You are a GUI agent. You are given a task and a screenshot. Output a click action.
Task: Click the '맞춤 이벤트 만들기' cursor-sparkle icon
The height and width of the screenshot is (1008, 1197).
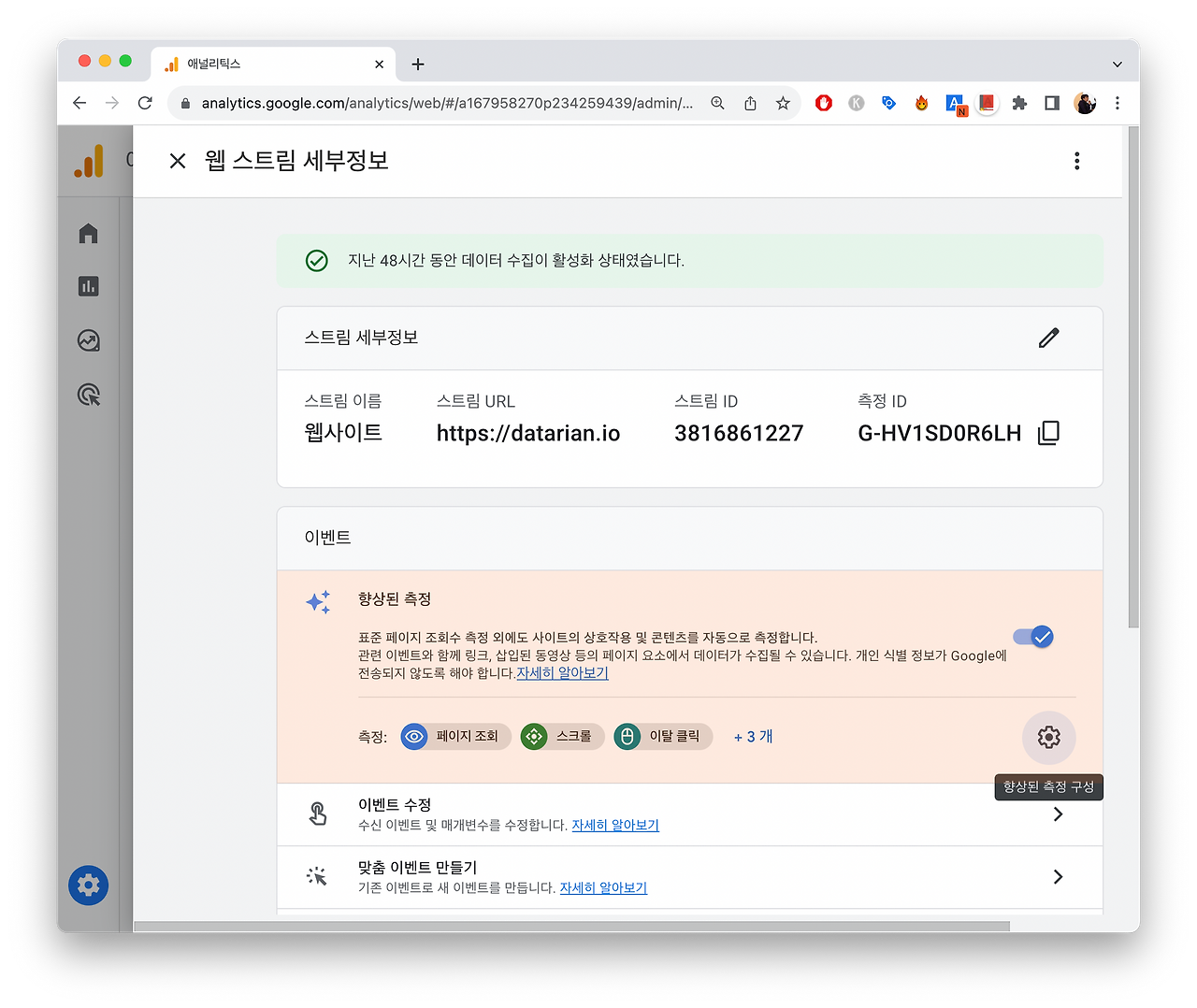pos(317,877)
